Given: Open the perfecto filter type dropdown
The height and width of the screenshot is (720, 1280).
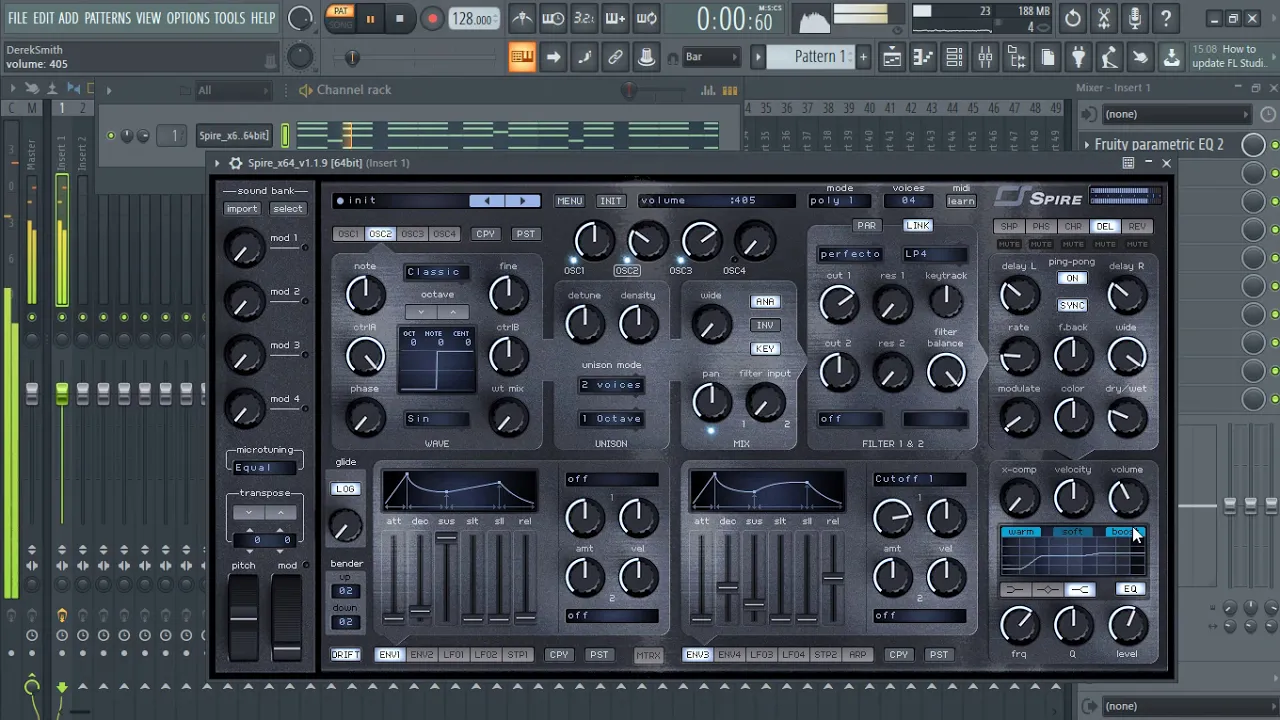Looking at the screenshot, I should (x=851, y=254).
